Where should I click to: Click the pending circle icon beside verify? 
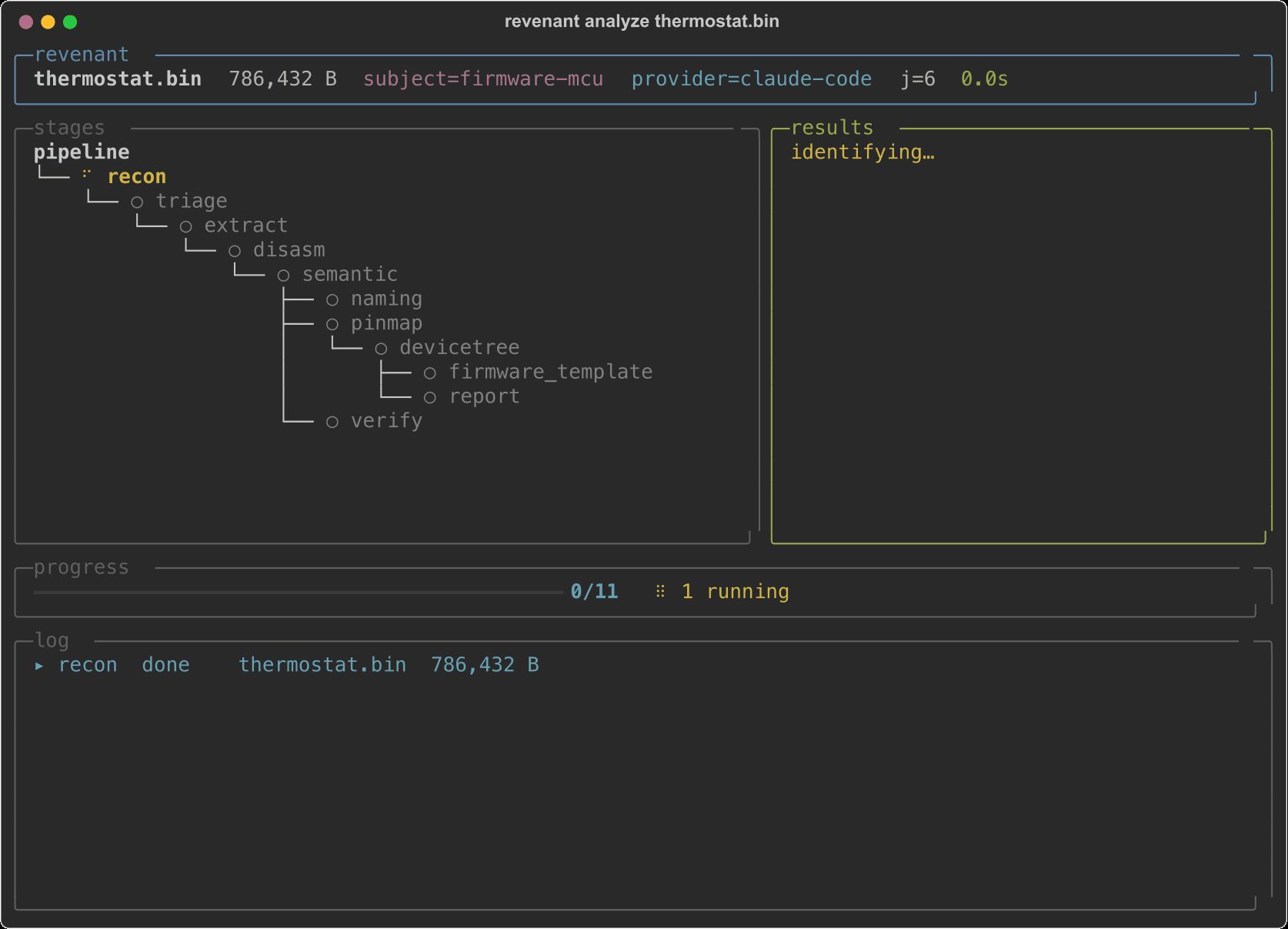[332, 423]
